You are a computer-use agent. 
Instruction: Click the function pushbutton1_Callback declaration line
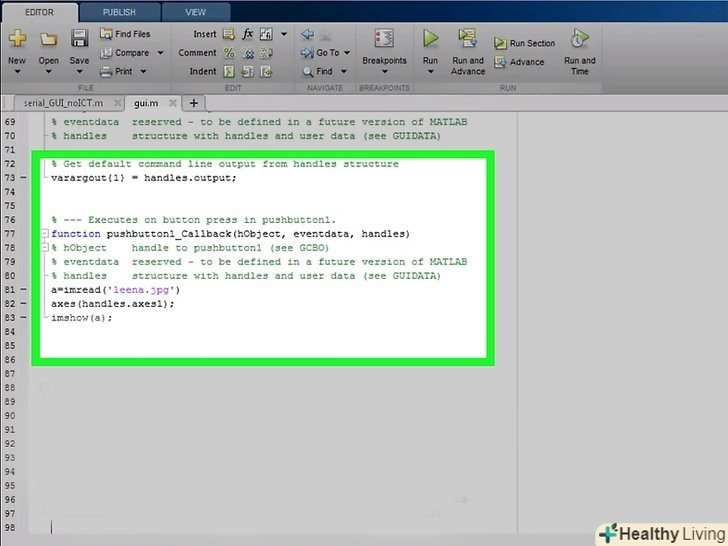point(231,234)
